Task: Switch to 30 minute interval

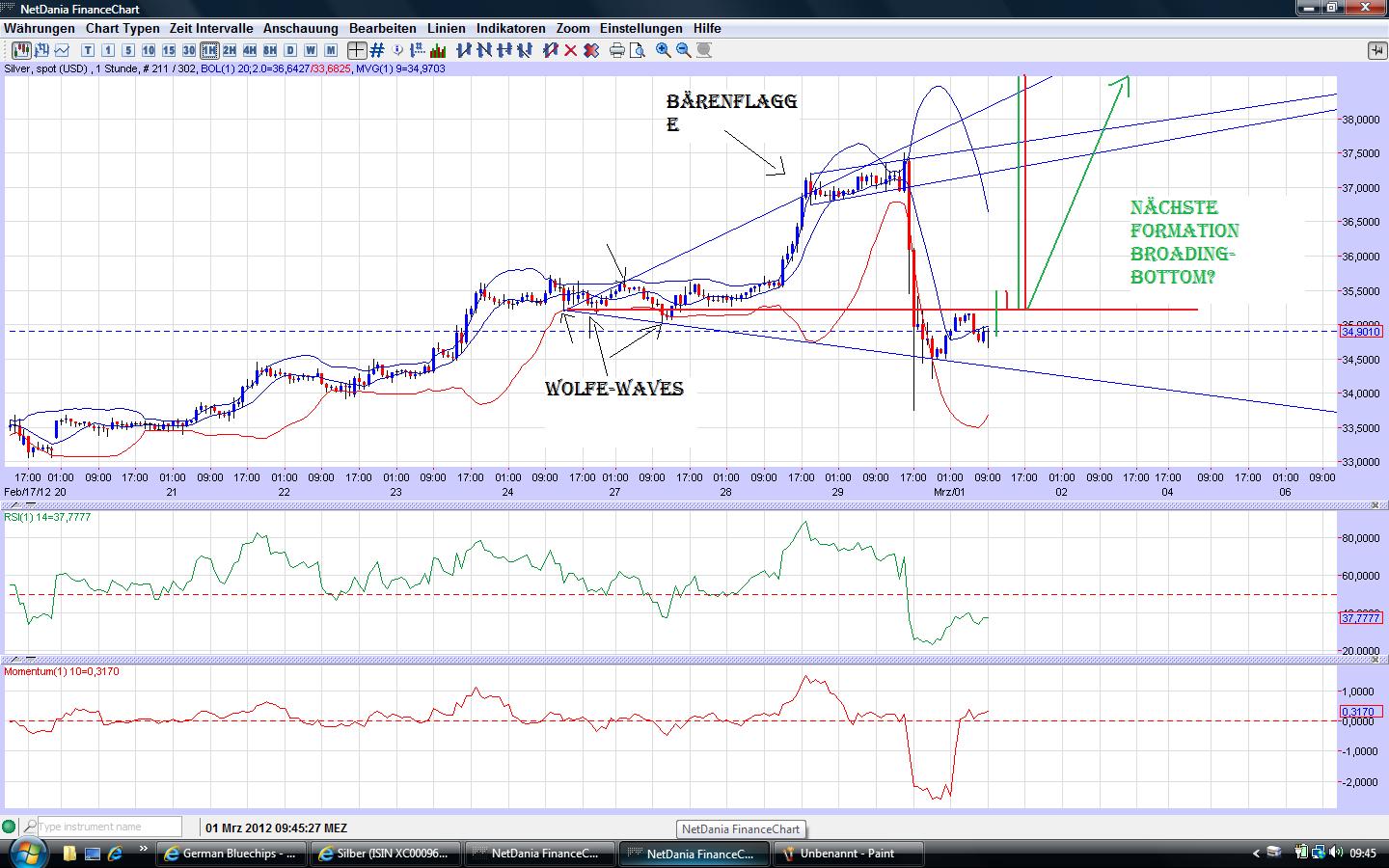Action: [189, 50]
